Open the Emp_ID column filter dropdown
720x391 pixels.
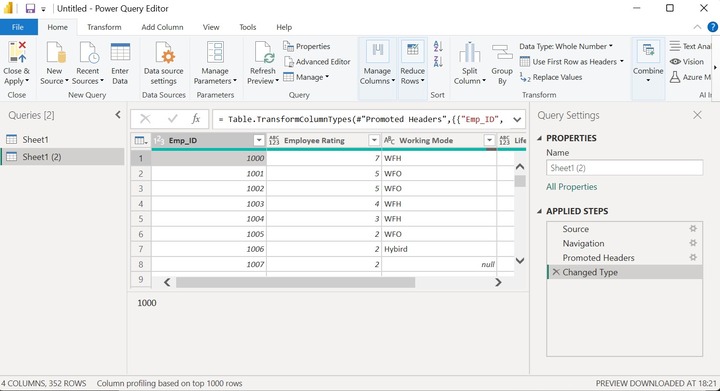pyautogui.click(x=259, y=140)
